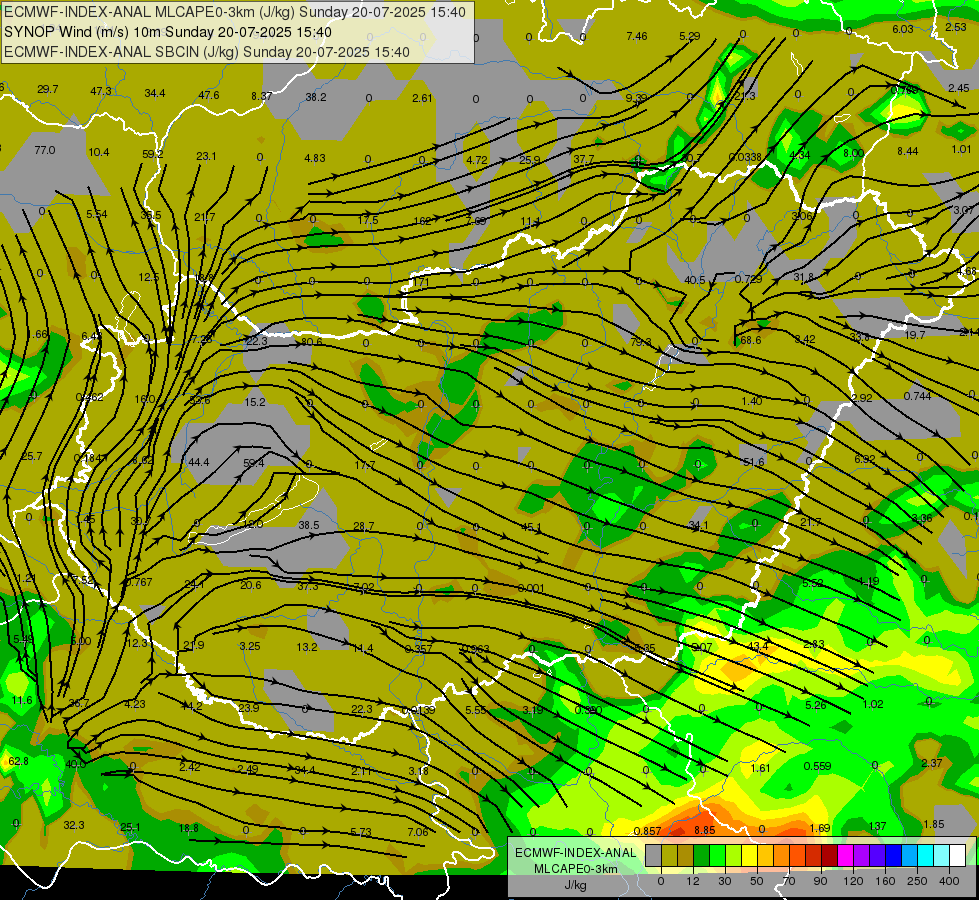Click the 'J/kg' legend unit label
Image resolution: width=979 pixels, height=900 pixels.
575,885
